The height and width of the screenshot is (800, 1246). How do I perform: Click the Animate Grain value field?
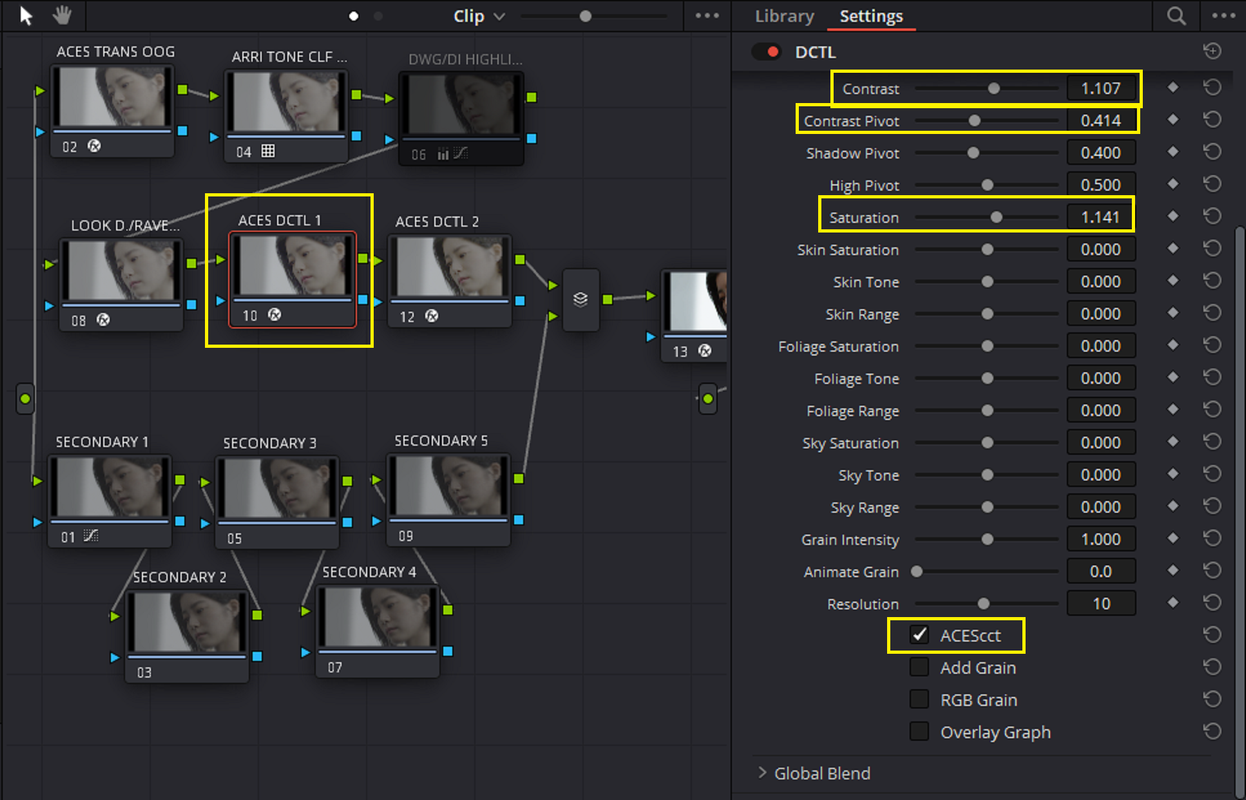[x=1101, y=571]
